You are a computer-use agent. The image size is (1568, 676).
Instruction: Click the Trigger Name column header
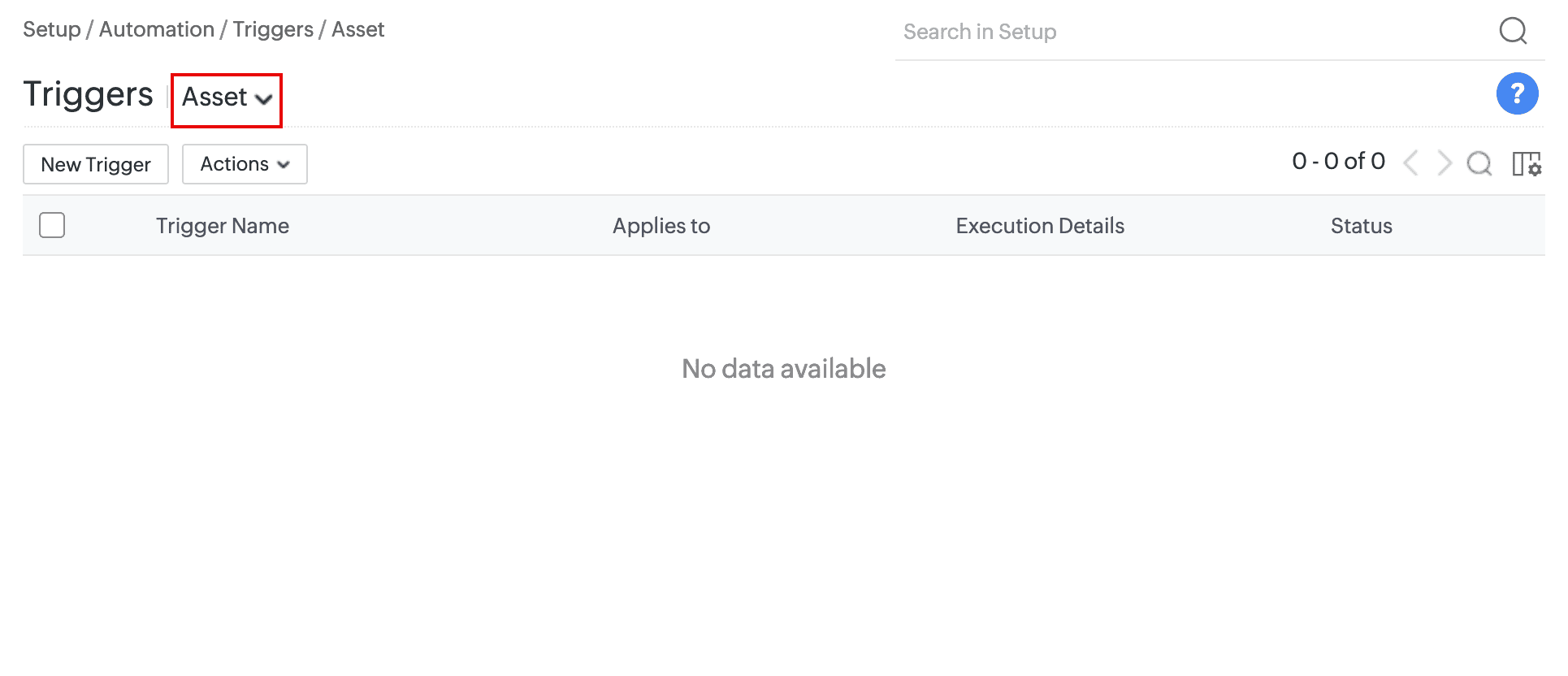point(223,226)
